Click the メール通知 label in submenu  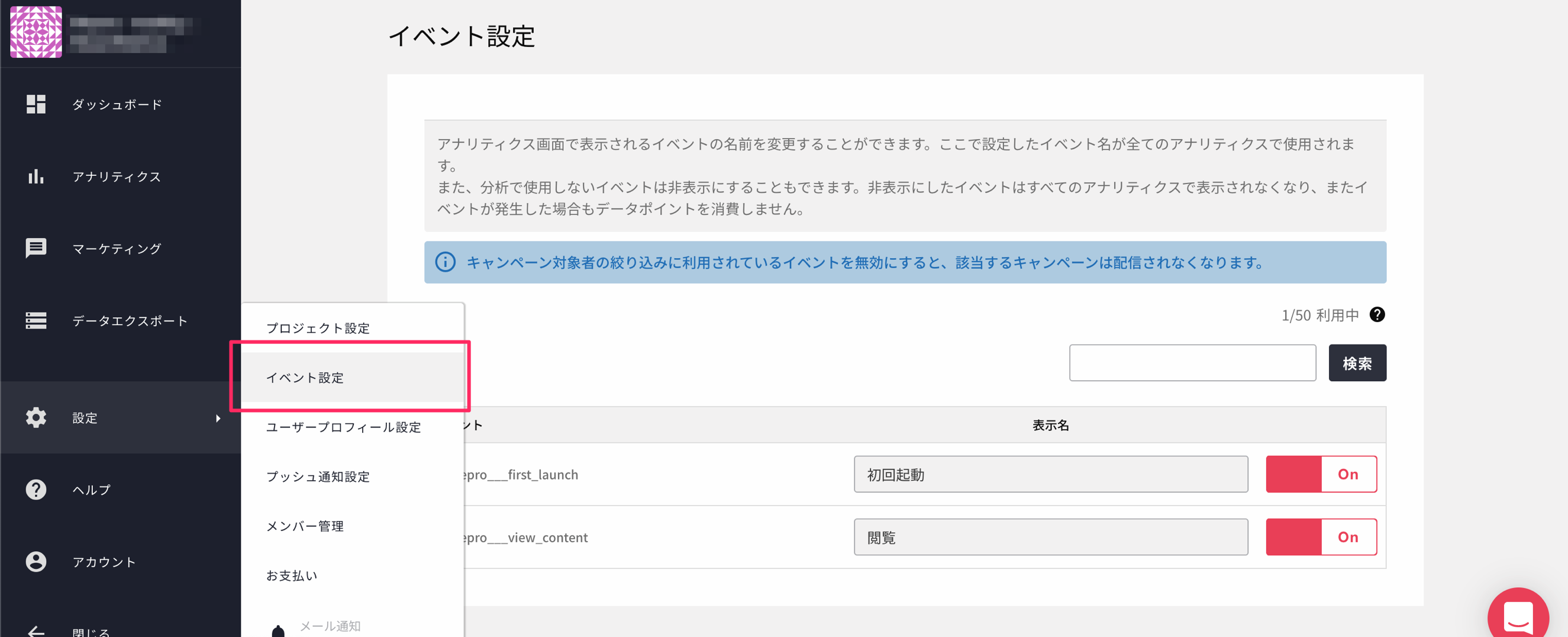[x=330, y=625]
